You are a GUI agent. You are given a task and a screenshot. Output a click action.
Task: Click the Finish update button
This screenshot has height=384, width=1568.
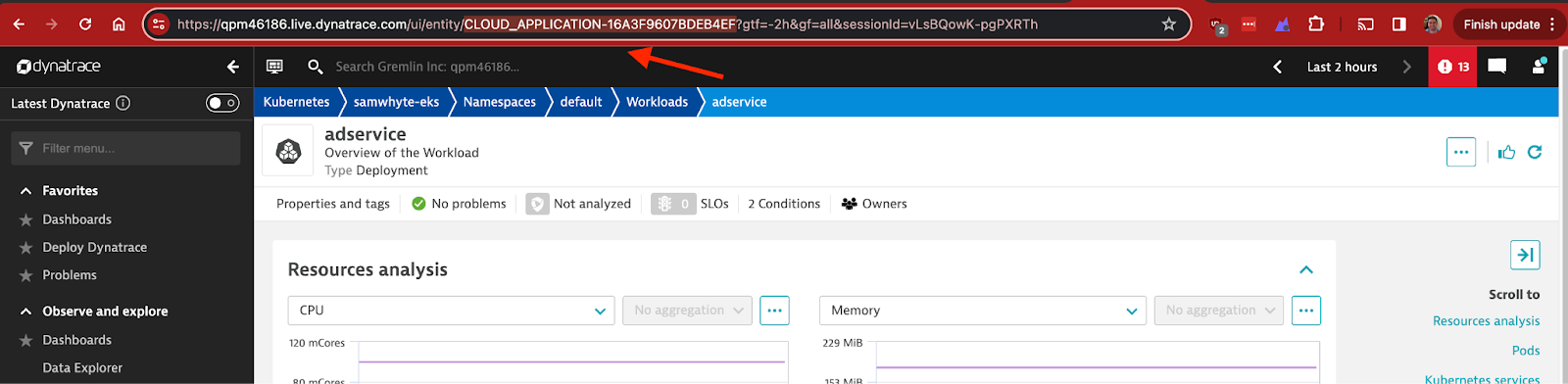pyautogui.click(x=1501, y=24)
